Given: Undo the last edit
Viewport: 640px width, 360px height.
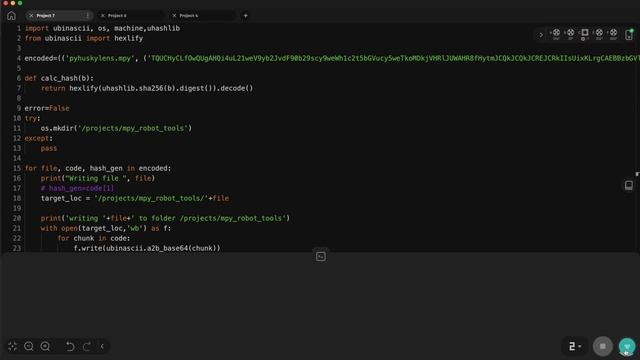Looking at the screenshot, I should point(70,346).
